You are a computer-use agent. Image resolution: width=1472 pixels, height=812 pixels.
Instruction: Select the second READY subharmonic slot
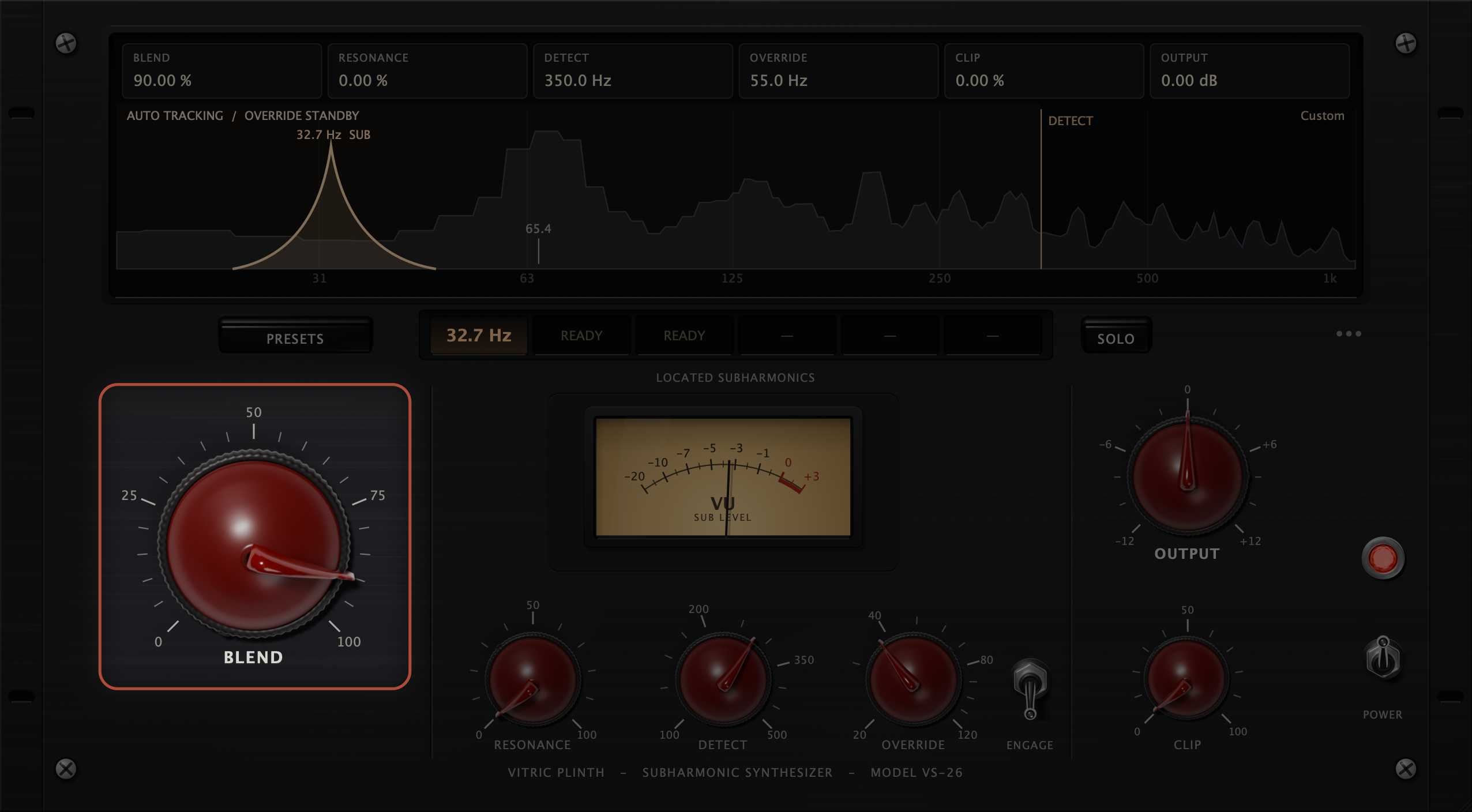(x=684, y=335)
